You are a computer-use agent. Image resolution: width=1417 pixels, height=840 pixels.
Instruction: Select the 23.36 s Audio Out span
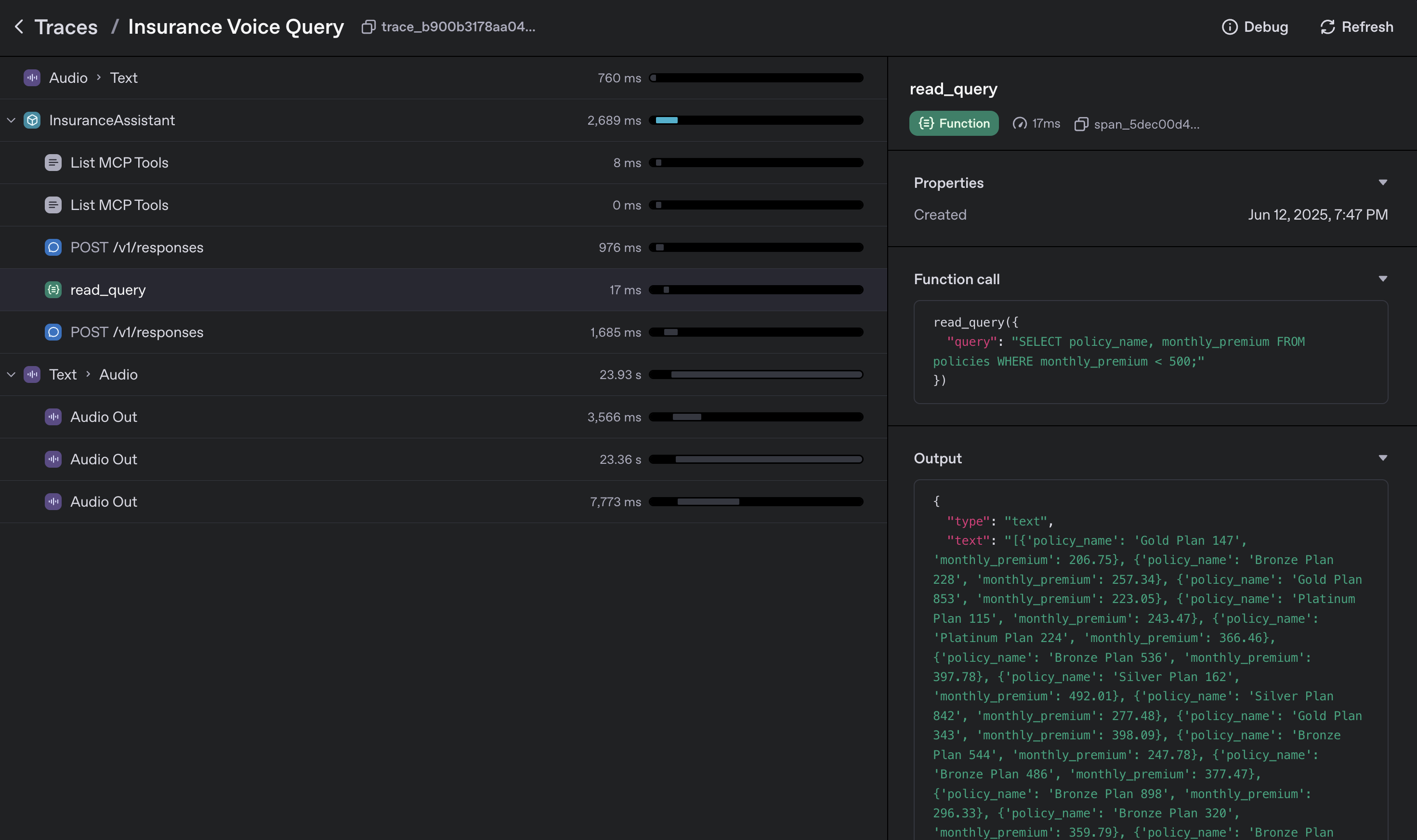click(x=104, y=459)
